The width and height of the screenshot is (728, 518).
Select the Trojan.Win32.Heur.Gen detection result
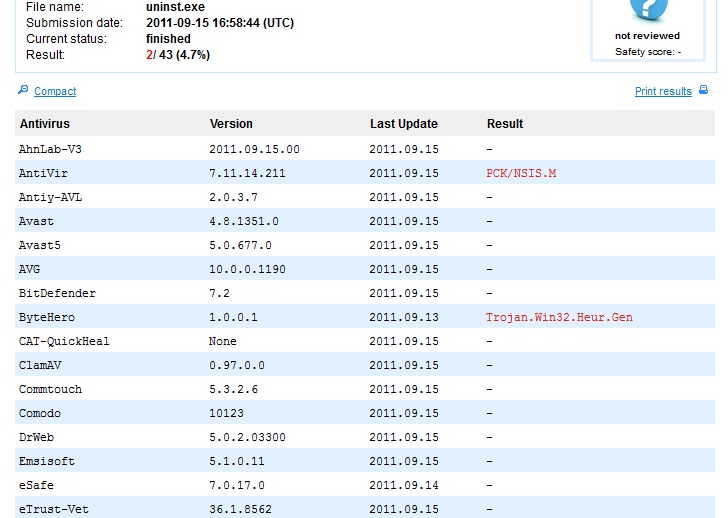click(x=559, y=317)
